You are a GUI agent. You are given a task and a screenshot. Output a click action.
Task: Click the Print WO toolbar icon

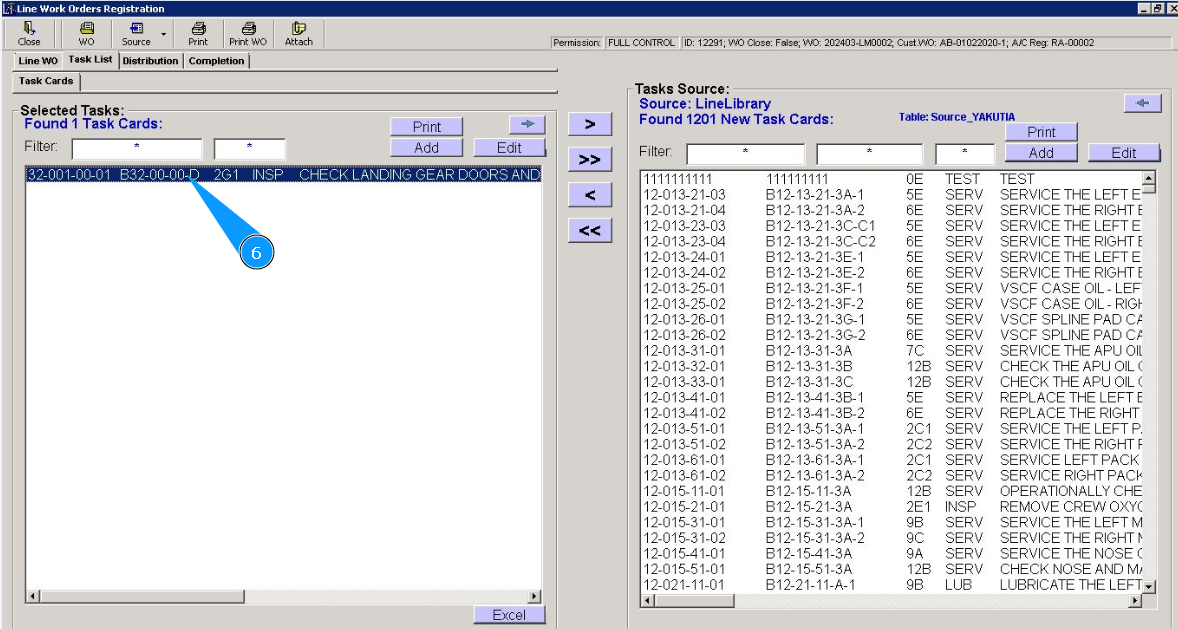coord(248,34)
